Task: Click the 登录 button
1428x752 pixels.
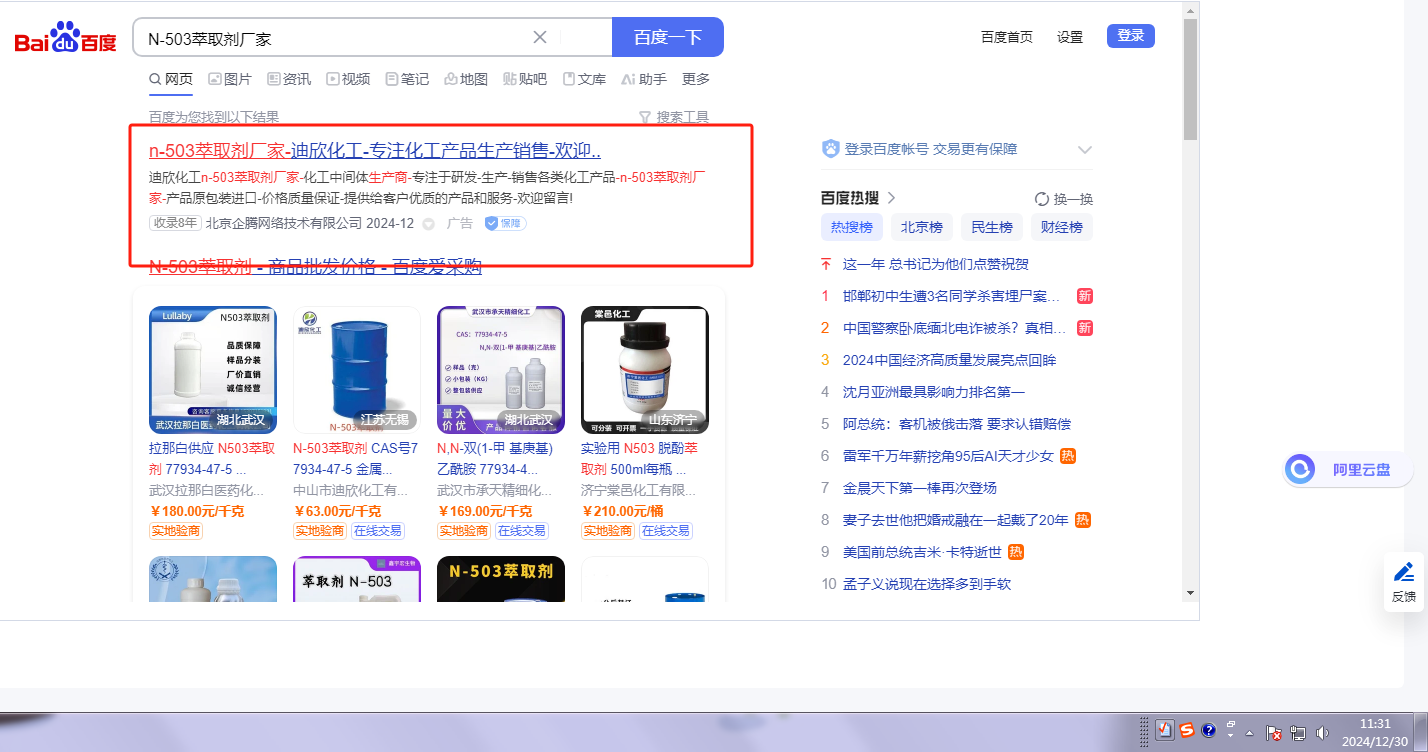Action: coord(1131,36)
